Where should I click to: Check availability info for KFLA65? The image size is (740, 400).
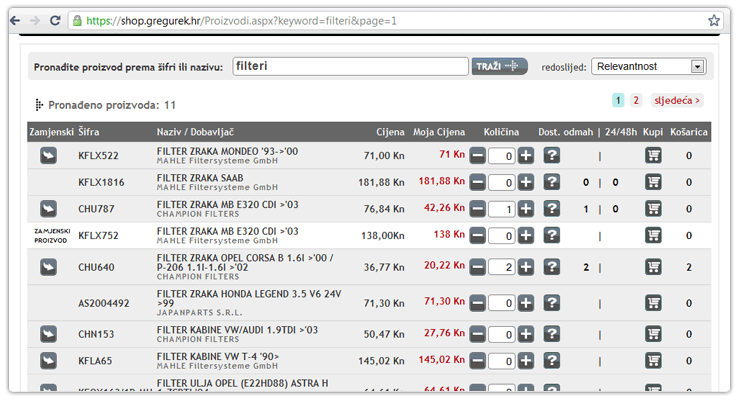552,361
